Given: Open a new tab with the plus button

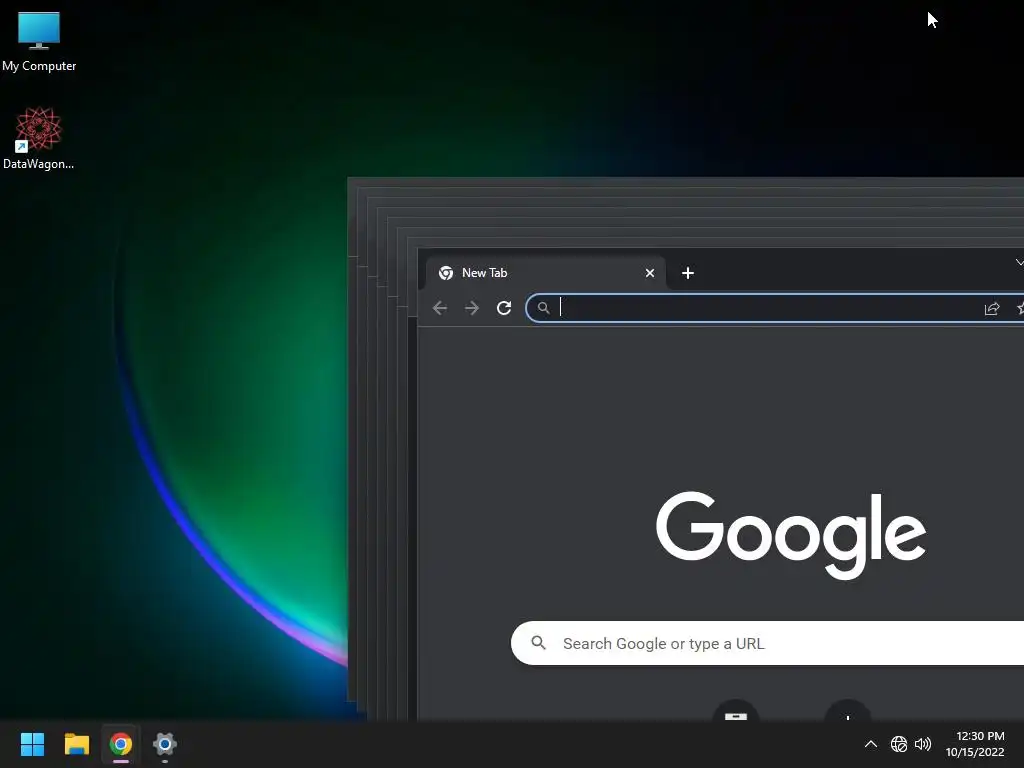Looking at the screenshot, I should click(x=688, y=273).
